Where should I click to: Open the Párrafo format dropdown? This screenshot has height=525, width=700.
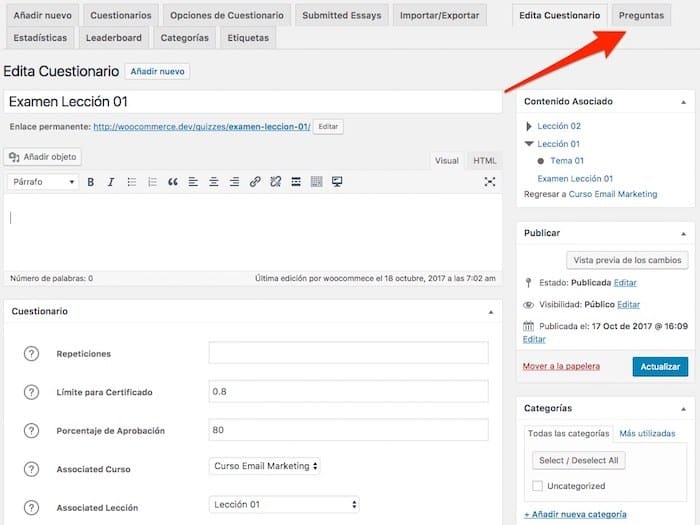click(43, 182)
